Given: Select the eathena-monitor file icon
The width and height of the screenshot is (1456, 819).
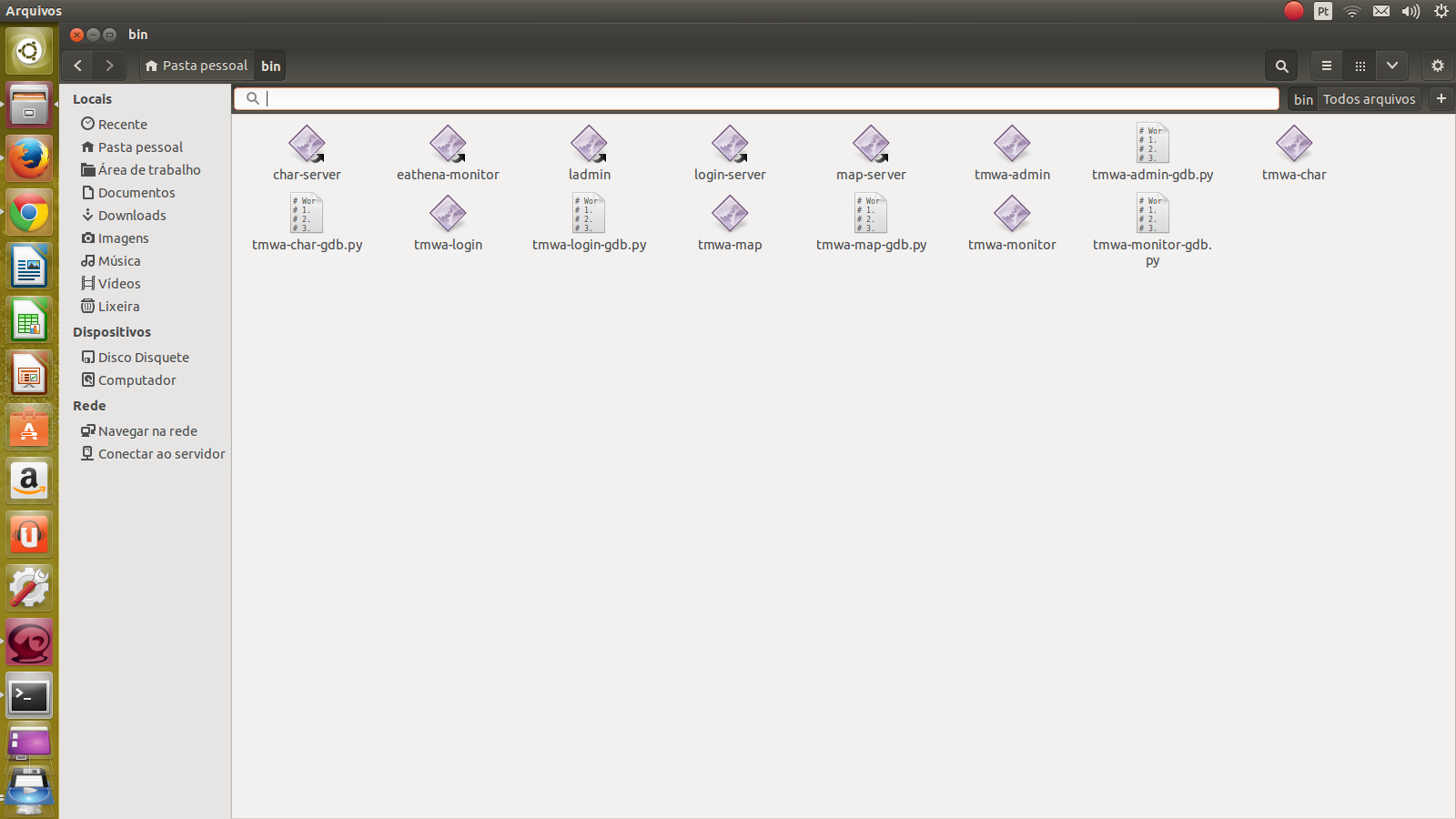Looking at the screenshot, I should (448, 144).
